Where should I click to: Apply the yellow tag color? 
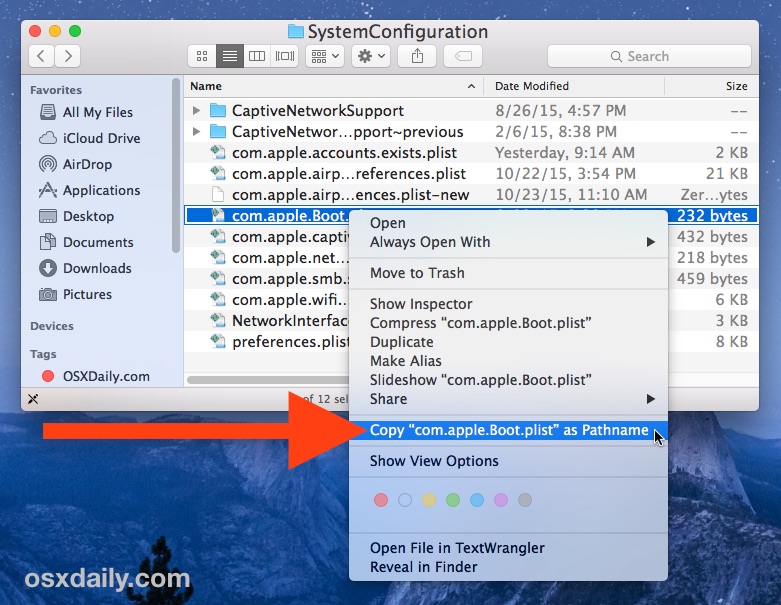(x=429, y=500)
